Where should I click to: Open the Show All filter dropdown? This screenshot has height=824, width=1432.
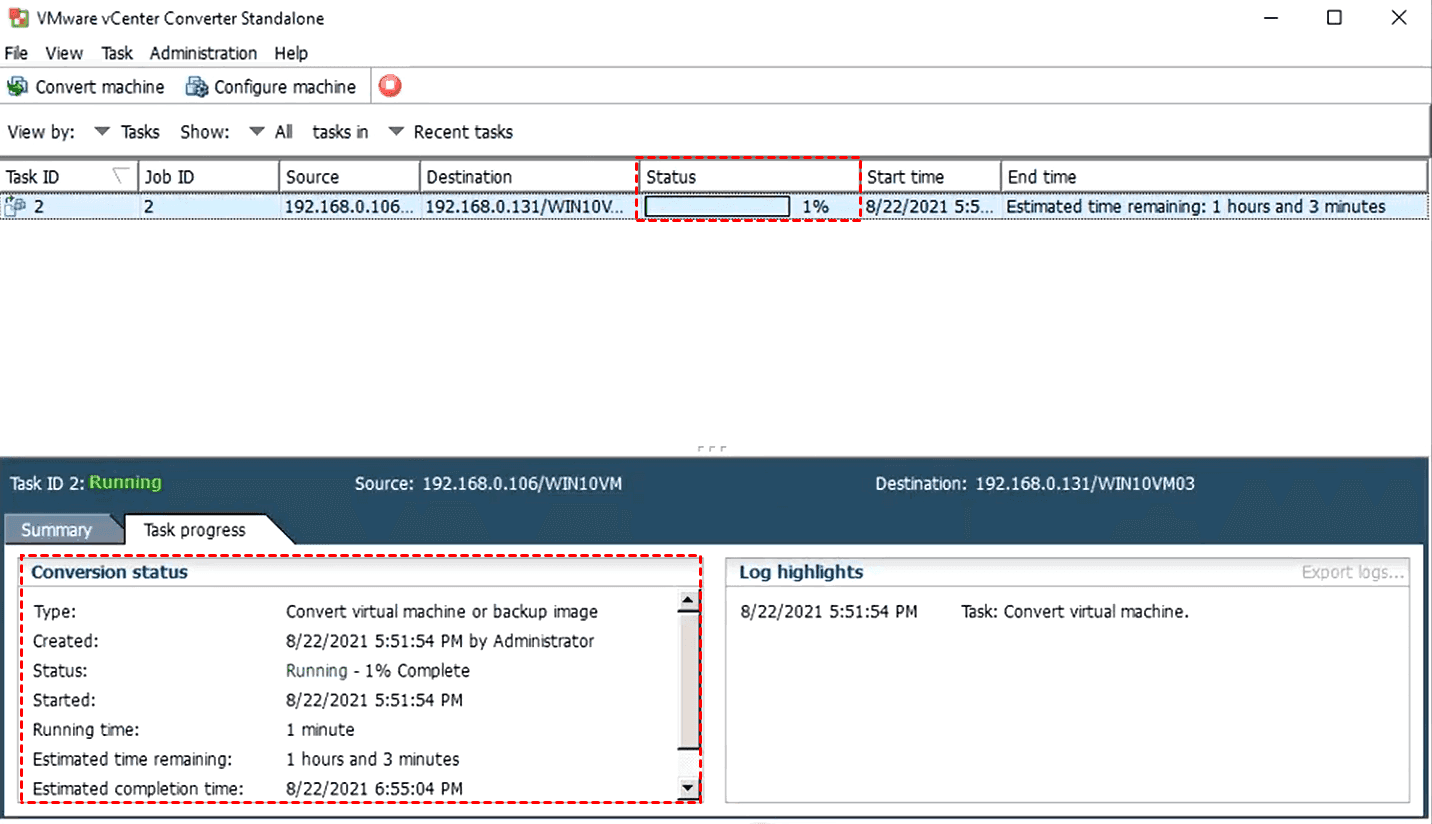pyautogui.click(x=257, y=132)
